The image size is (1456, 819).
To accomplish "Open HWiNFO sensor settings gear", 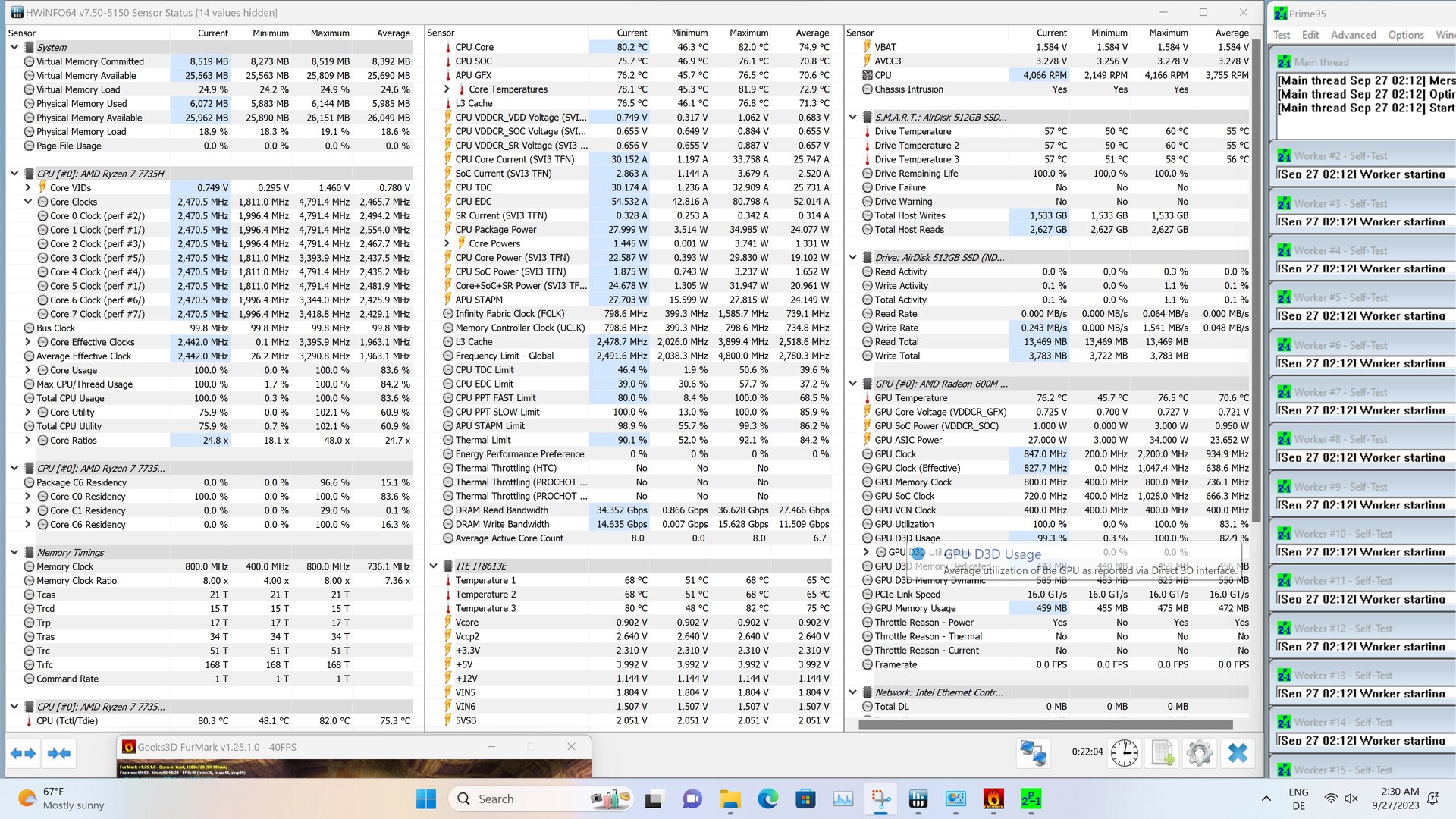I will [x=1199, y=752].
